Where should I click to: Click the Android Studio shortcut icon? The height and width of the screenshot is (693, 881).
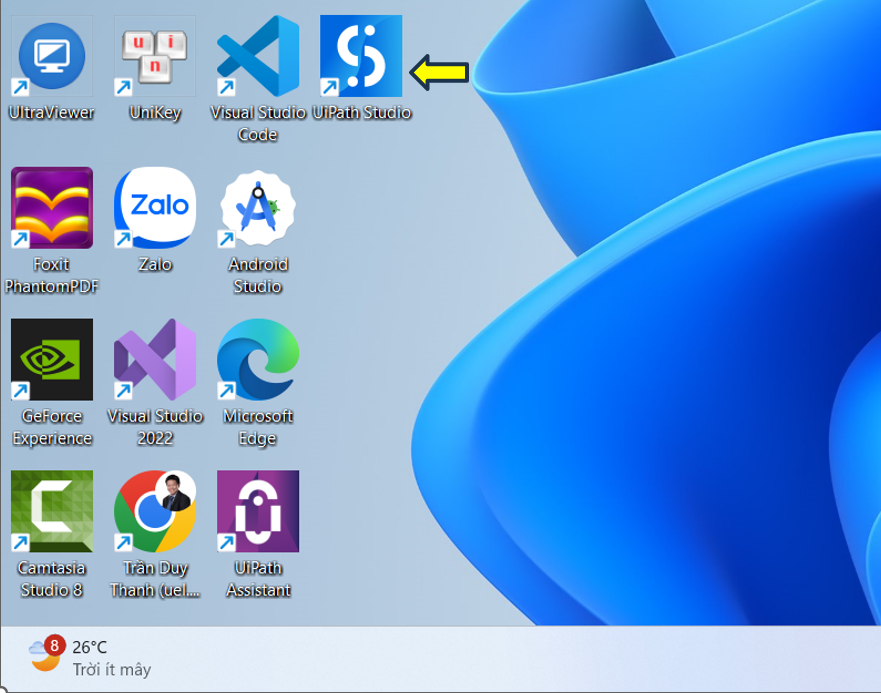(x=258, y=208)
